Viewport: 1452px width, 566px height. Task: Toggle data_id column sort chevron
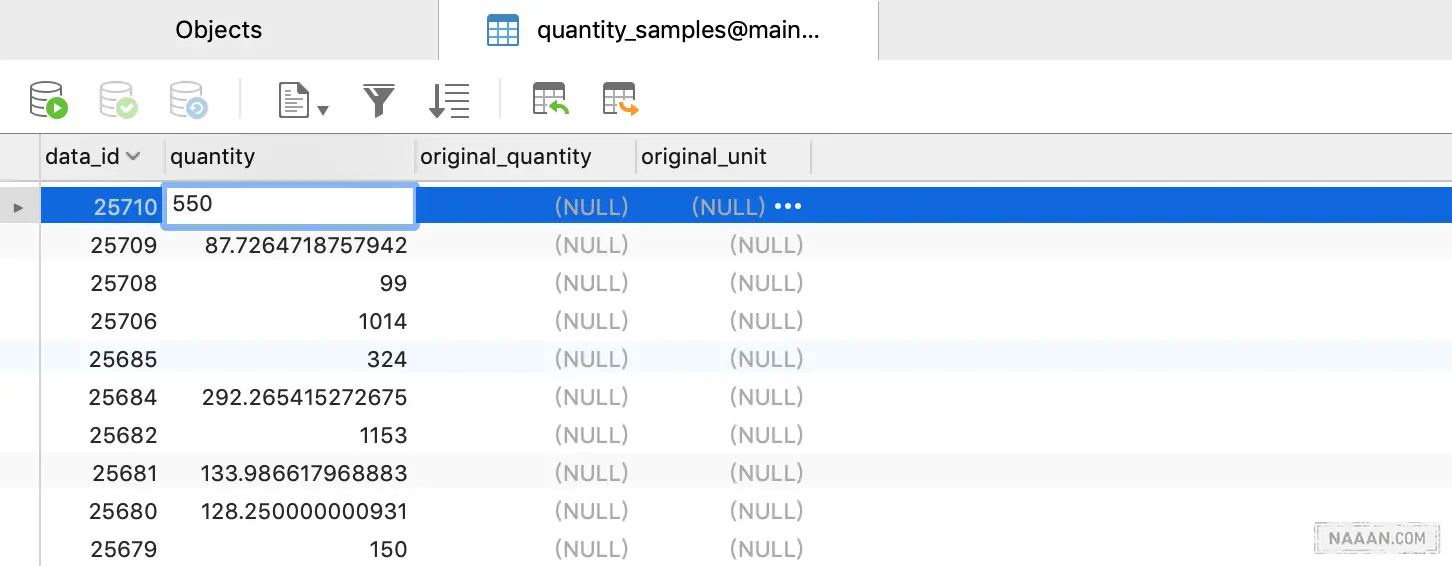(x=133, y=157)
